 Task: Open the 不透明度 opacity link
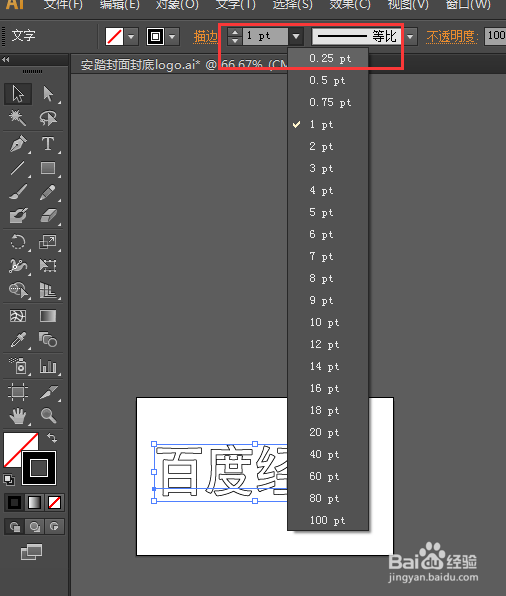pos(452,36)
